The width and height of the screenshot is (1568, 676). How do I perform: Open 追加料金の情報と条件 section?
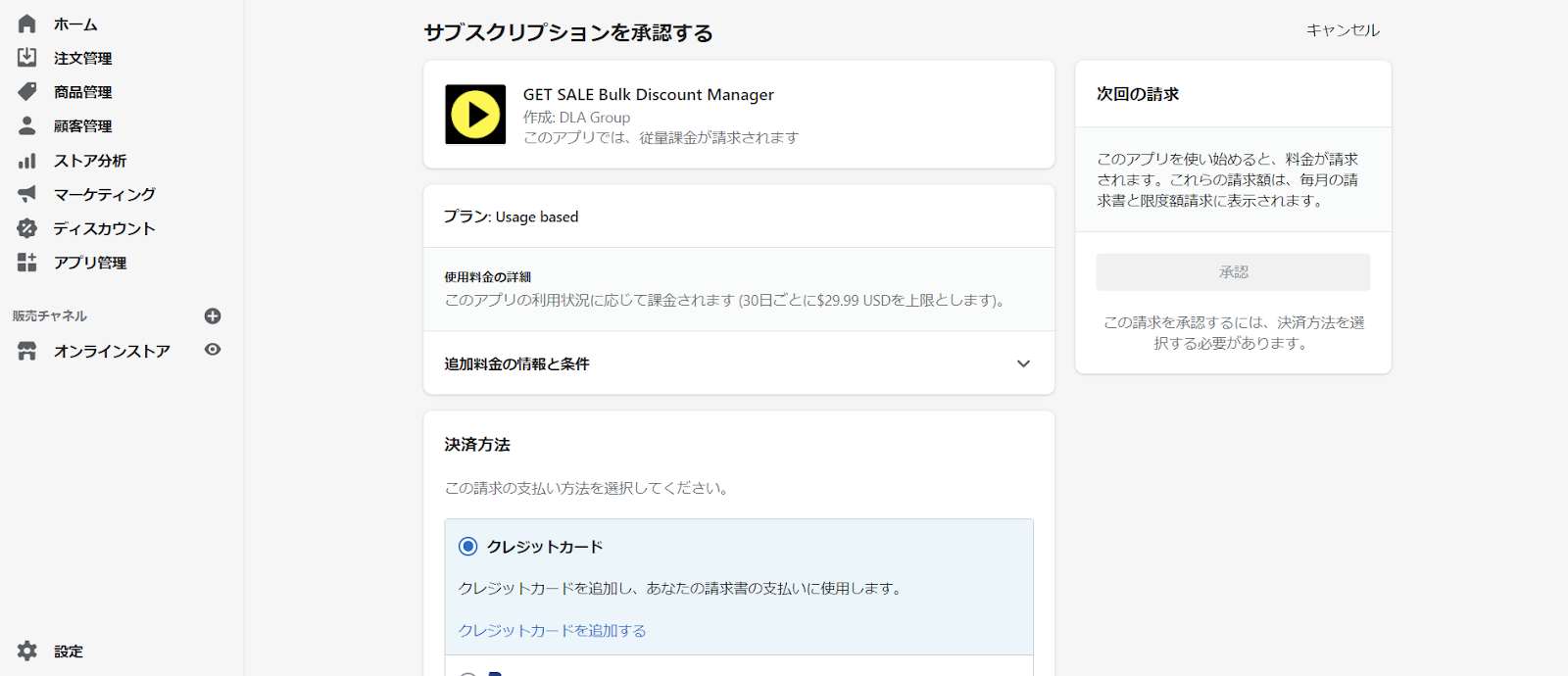click(739, 363)
